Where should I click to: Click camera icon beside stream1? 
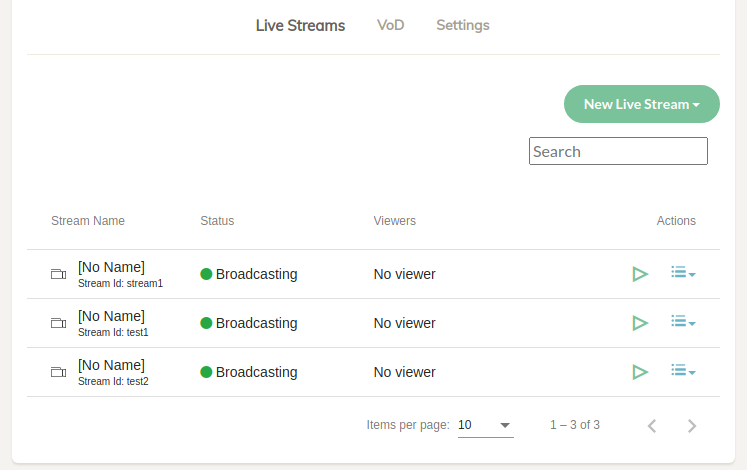(58, 274)
